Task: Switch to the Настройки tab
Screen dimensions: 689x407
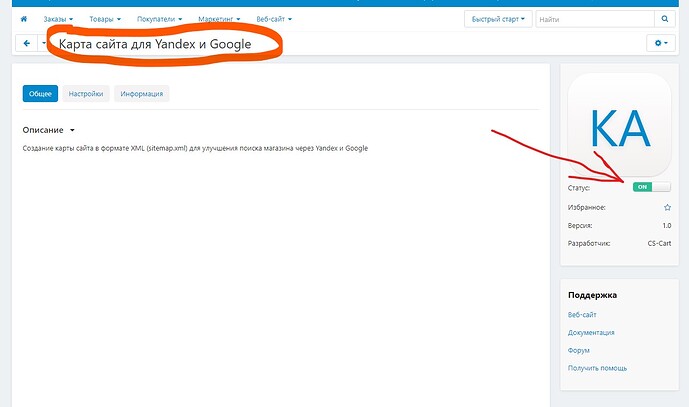Action: pyautogui.click(x=86, y=94)
